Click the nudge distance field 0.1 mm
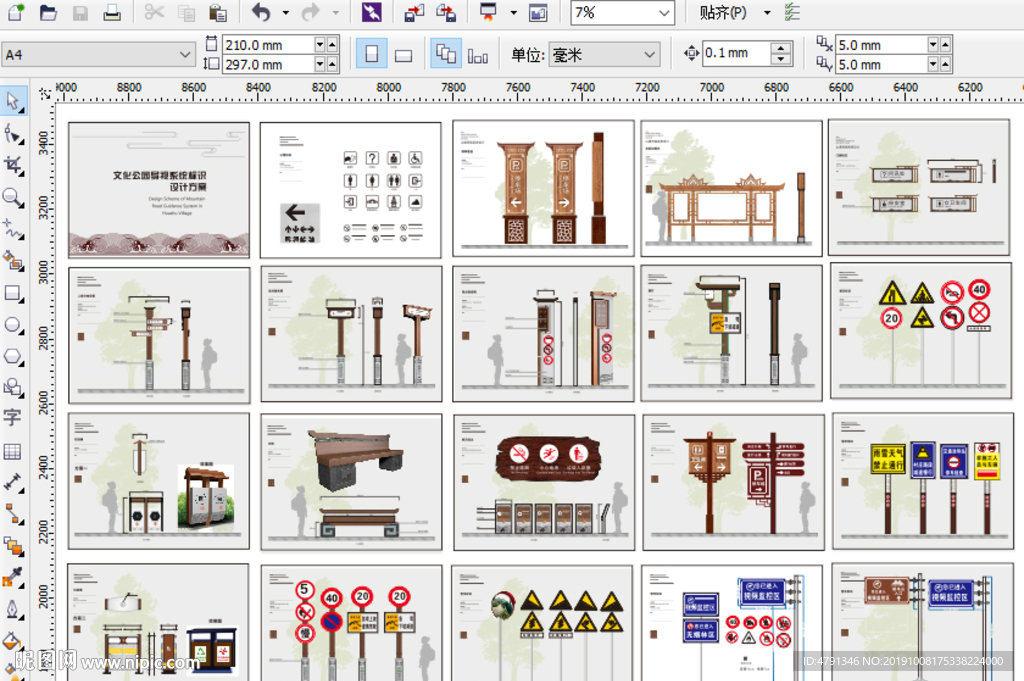1024x681 pixels. (x=737, y=53)
